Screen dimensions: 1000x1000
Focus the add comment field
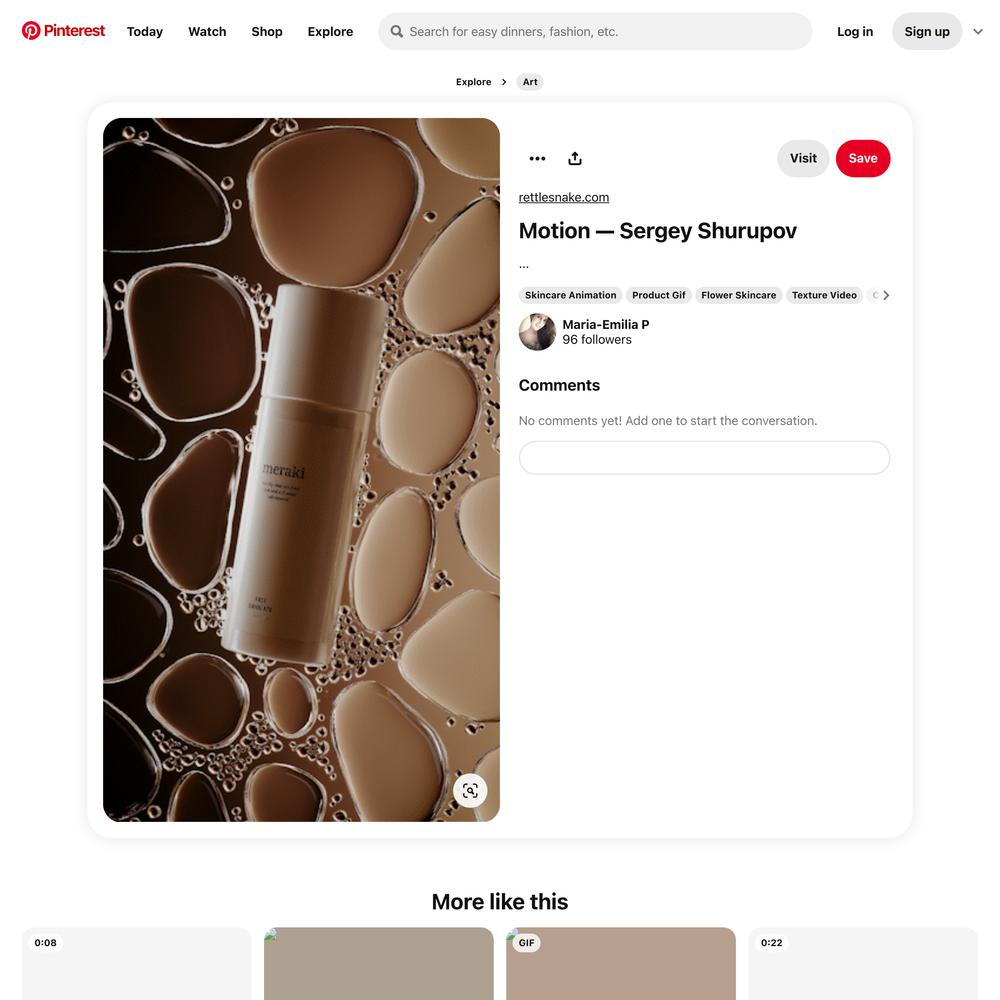[x=704, y=458]
